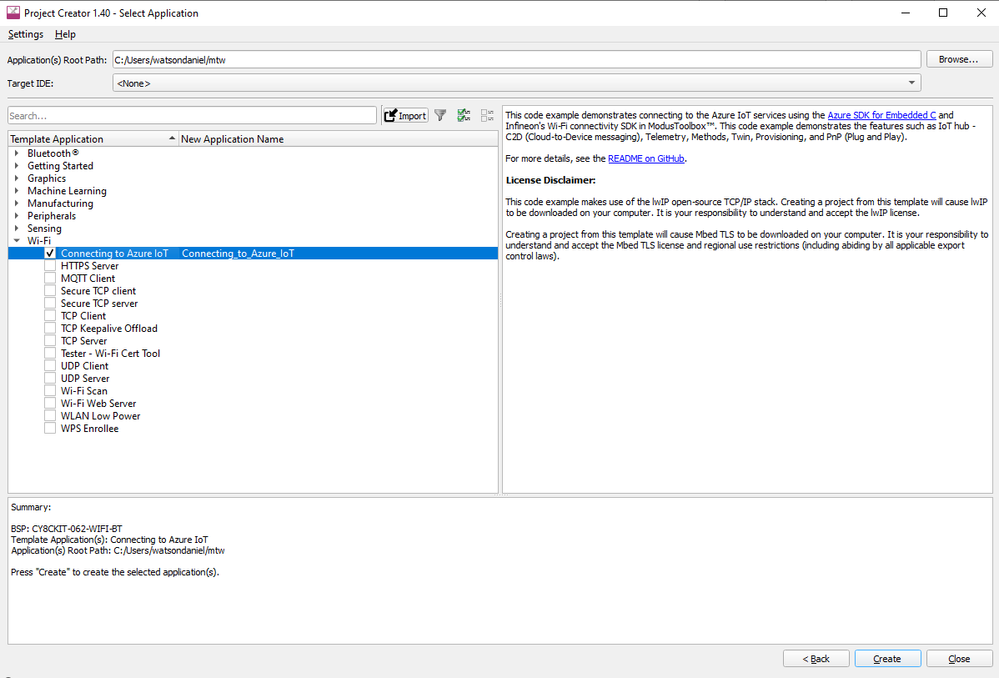Check the MQTT Client template checkbox
The height and width of the screenshot is (678, 999).
[x=50, y=279]
